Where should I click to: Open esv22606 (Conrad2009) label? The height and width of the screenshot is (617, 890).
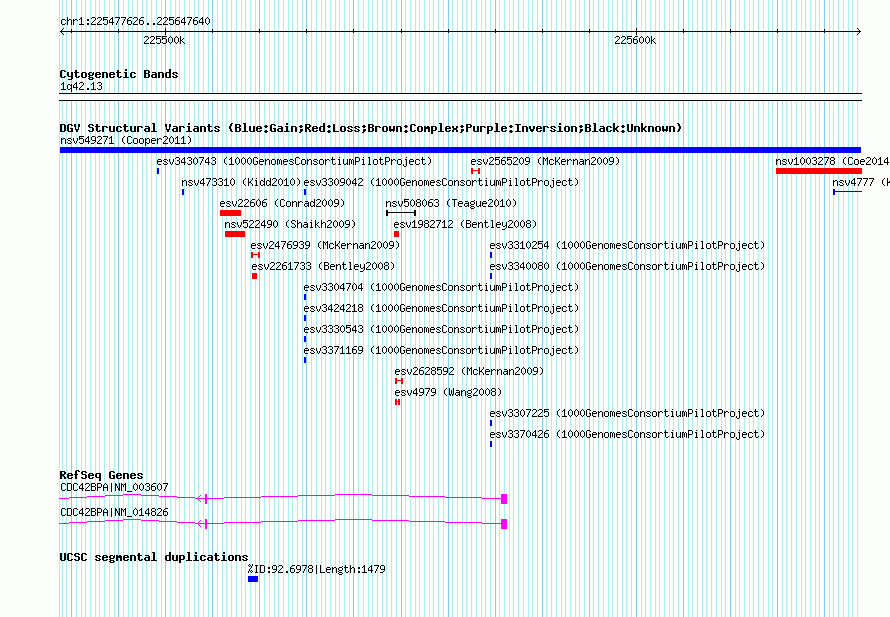coord(282,203)
